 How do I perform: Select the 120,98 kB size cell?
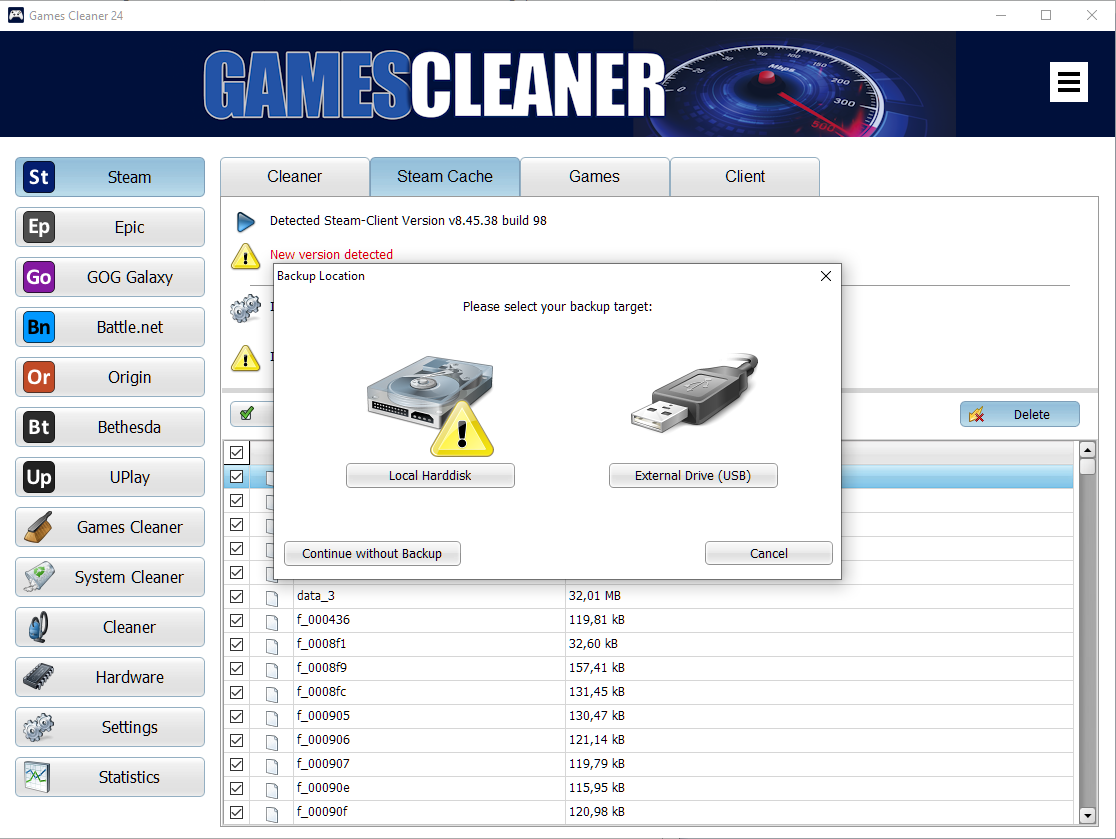[596, 812]
